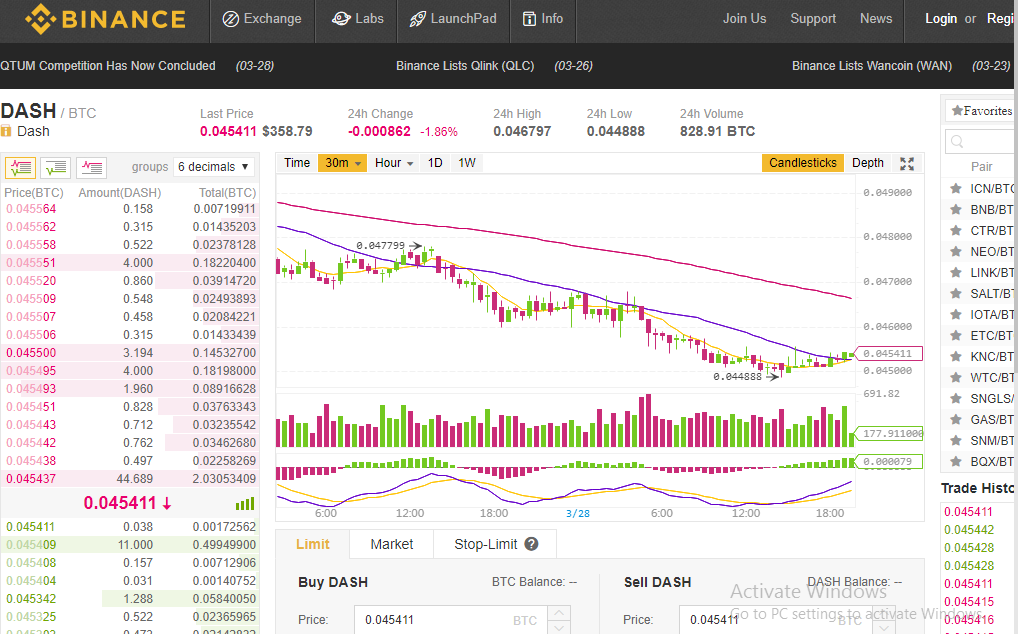Star the ICN/BTC pair
Image resolution: width=1018 pixels, height=634 pixels.
(x=956, y=189)
